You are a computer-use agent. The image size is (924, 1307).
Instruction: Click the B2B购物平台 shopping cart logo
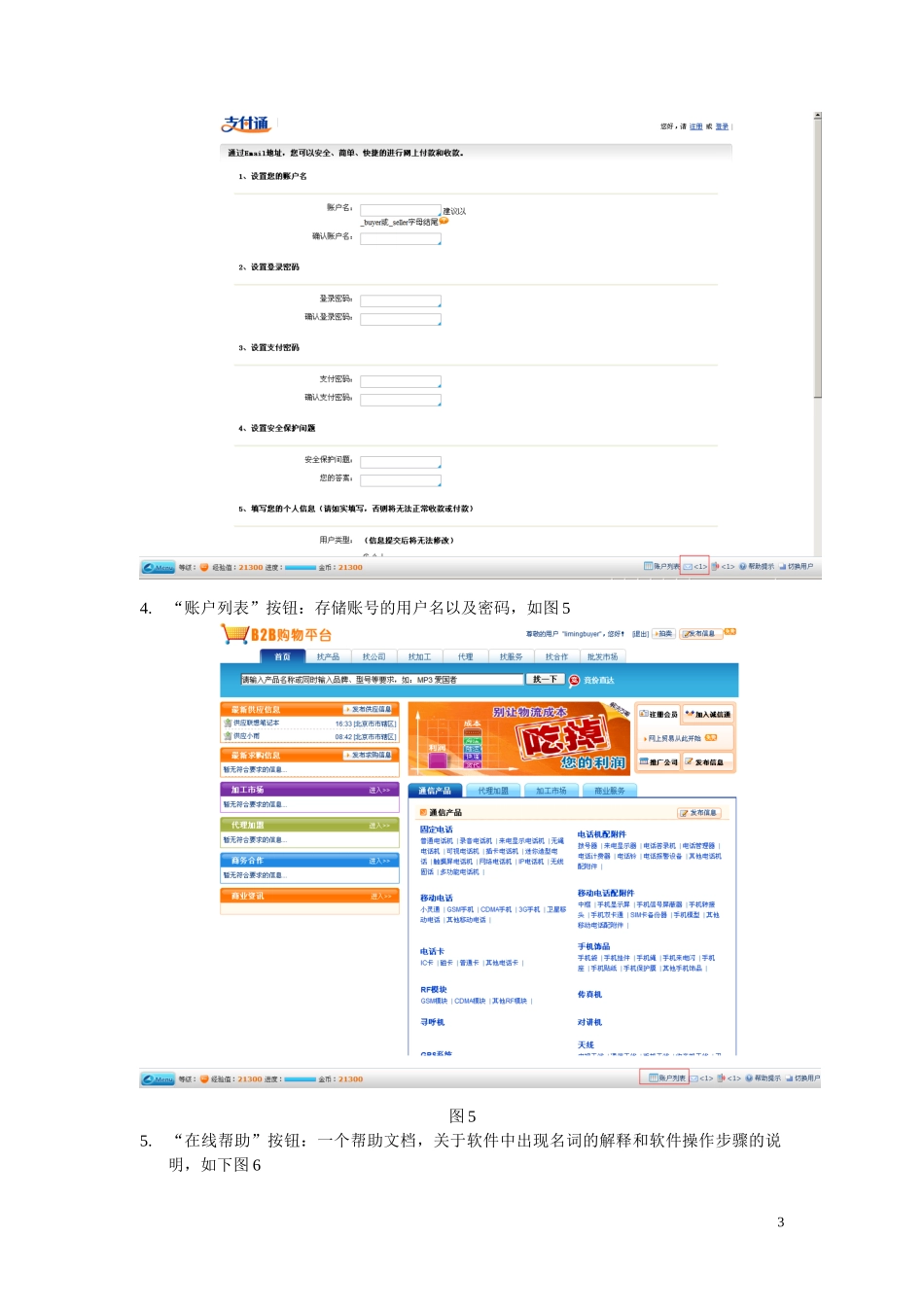click(x=277, y=634)
